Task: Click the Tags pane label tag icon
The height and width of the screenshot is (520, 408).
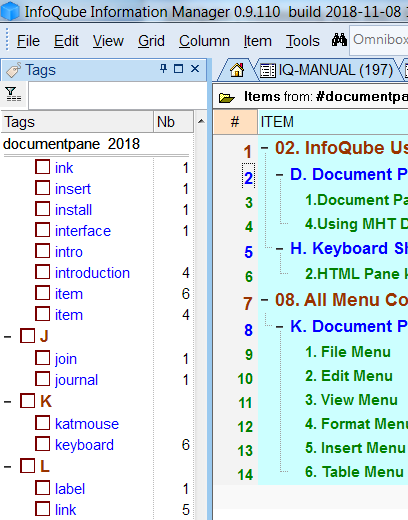Action: 13,70
